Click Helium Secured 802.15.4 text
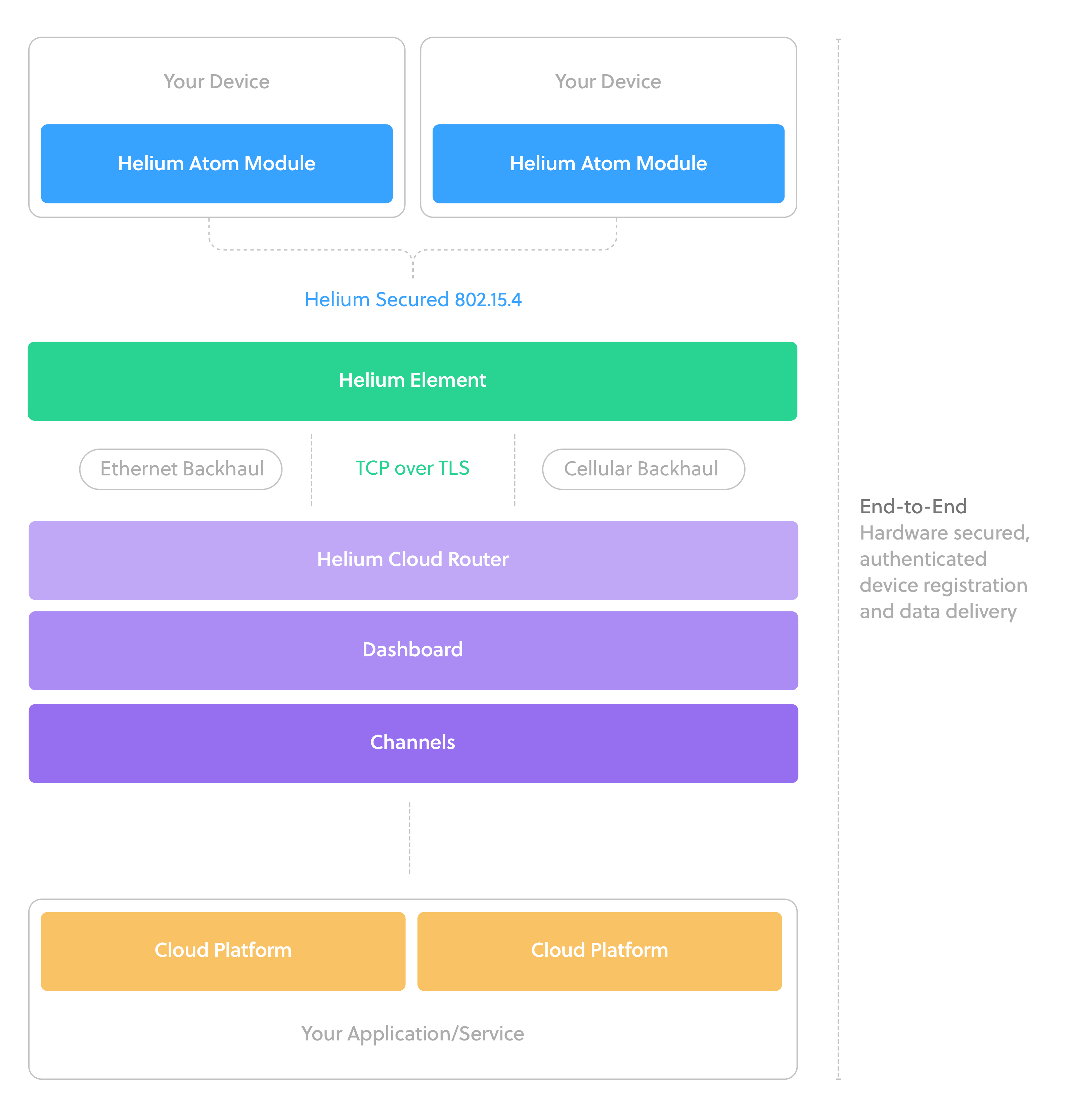Screen dimensions: 1068x1120 click(x=413, y=299)
